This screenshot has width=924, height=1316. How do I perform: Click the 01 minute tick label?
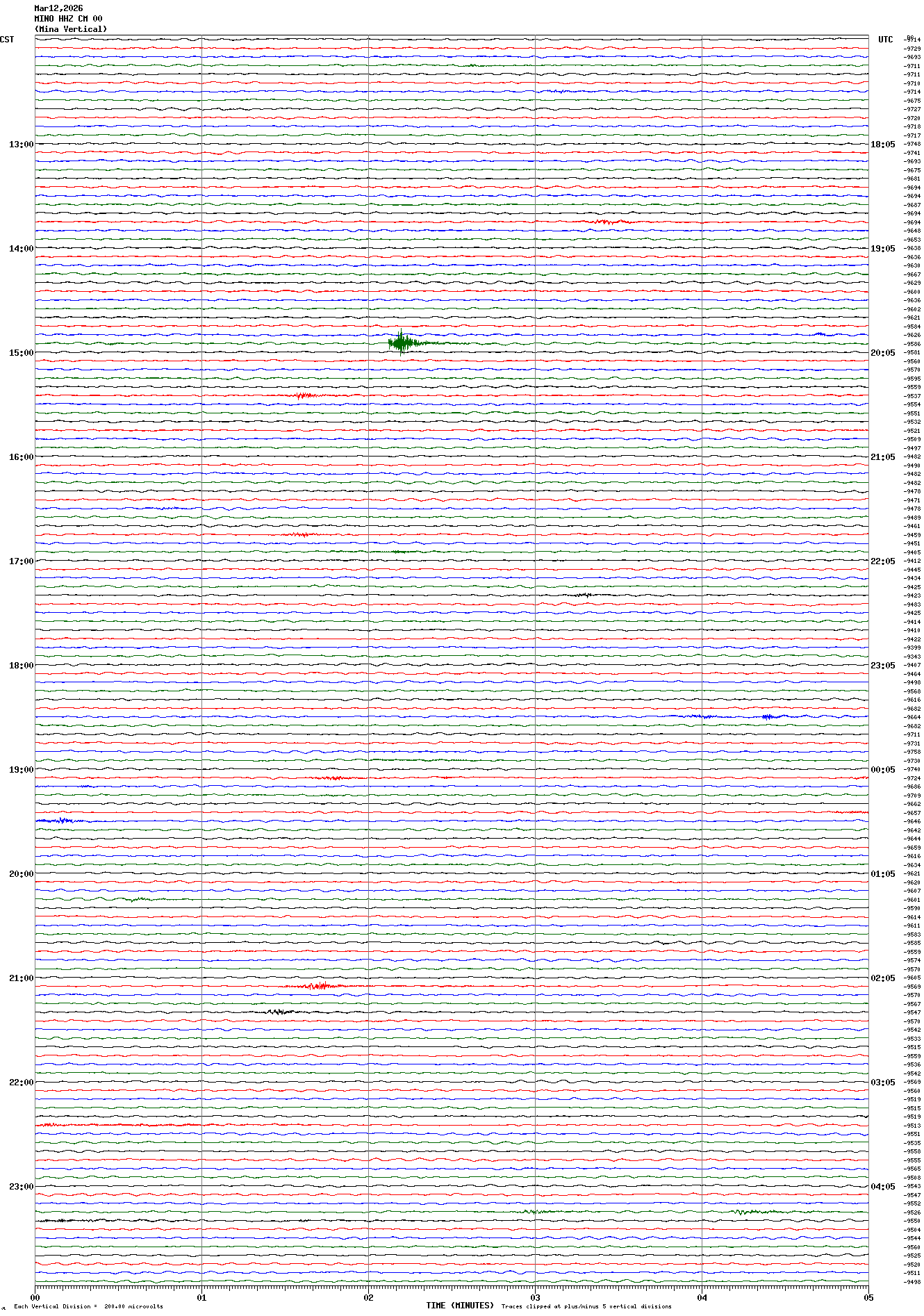(x=201, y=1297)
